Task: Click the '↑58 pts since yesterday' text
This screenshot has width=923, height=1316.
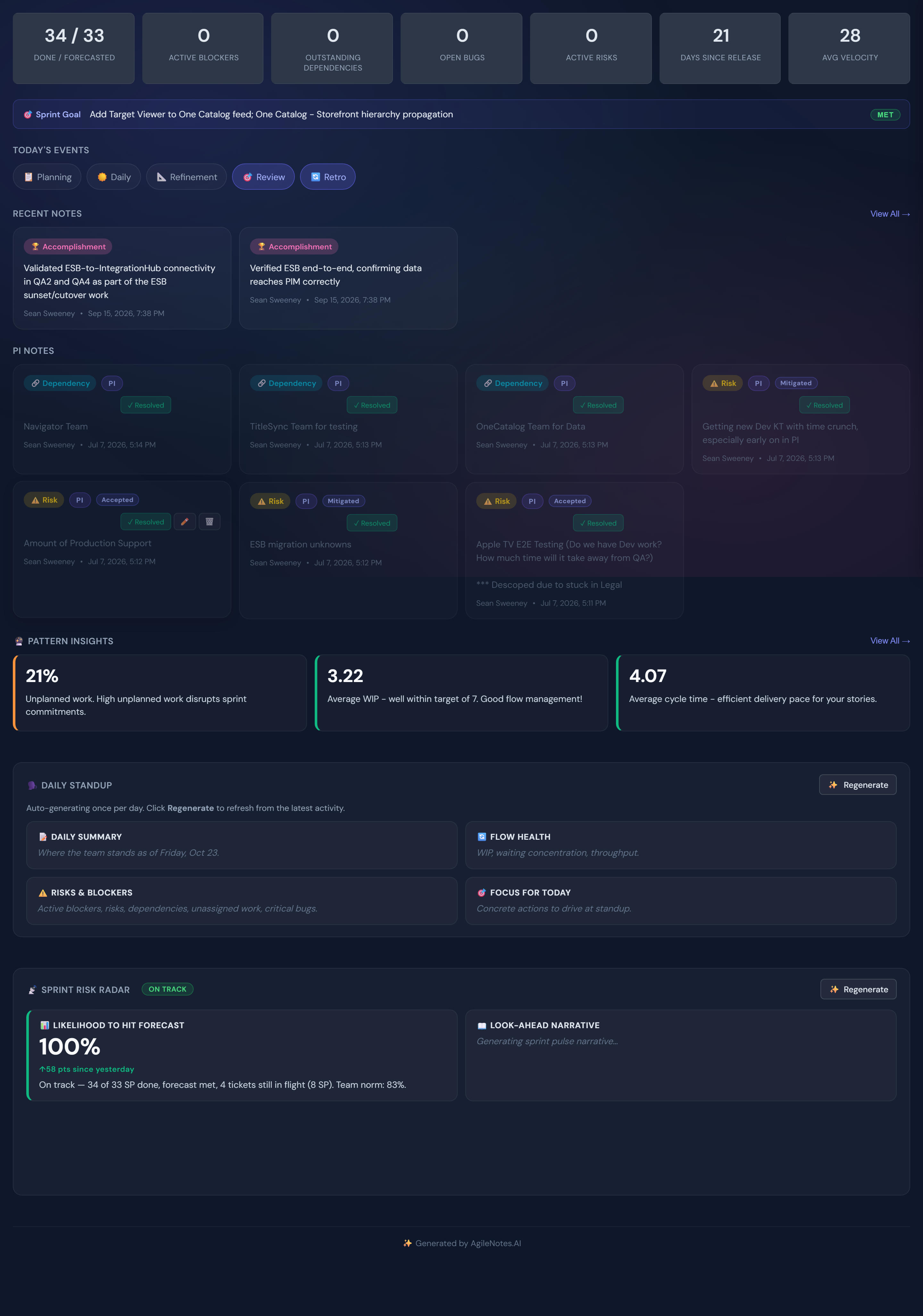Action: pyautogui.click(x=87, y=1070)
